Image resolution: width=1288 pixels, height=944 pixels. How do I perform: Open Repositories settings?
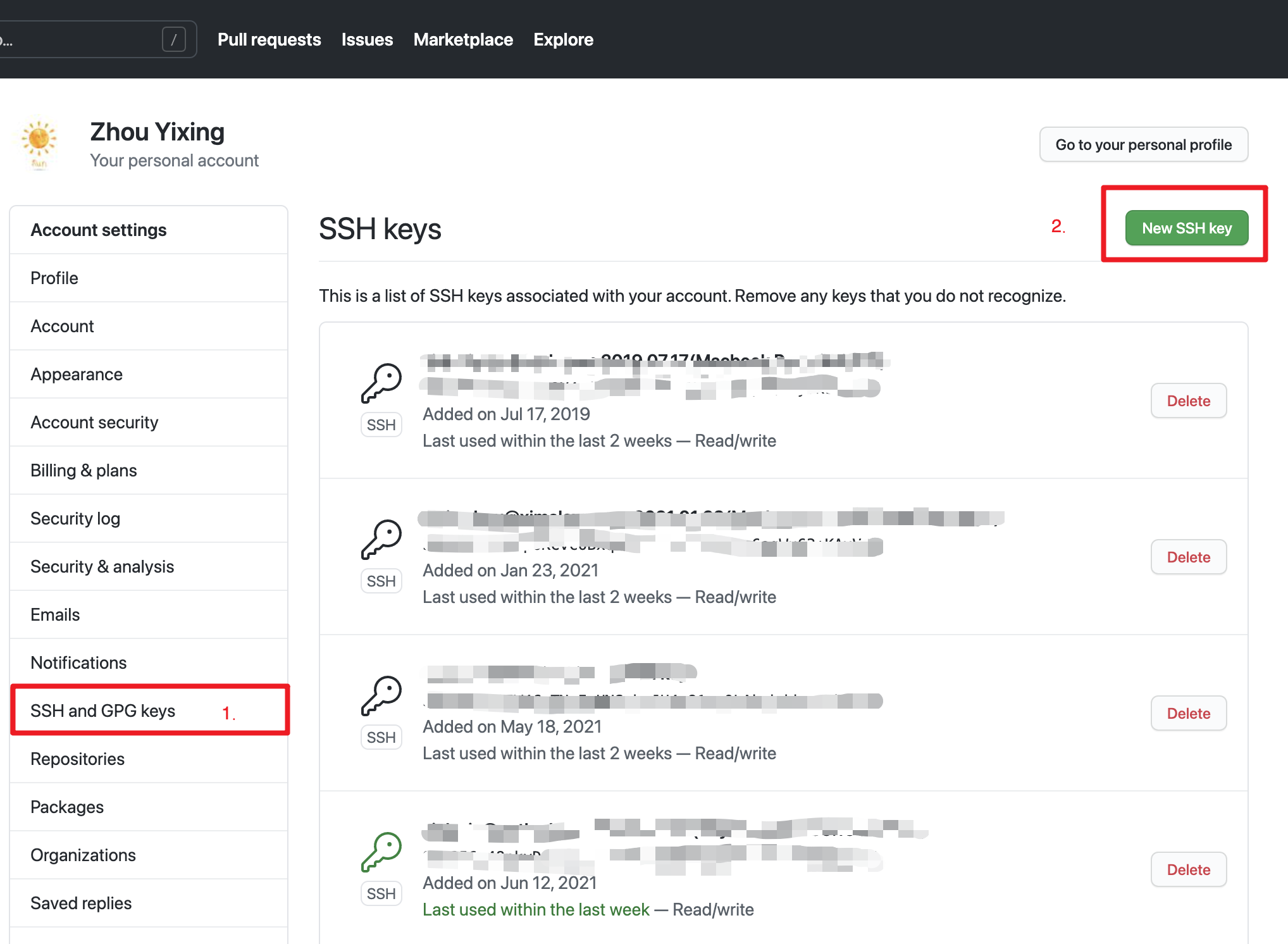149,759
